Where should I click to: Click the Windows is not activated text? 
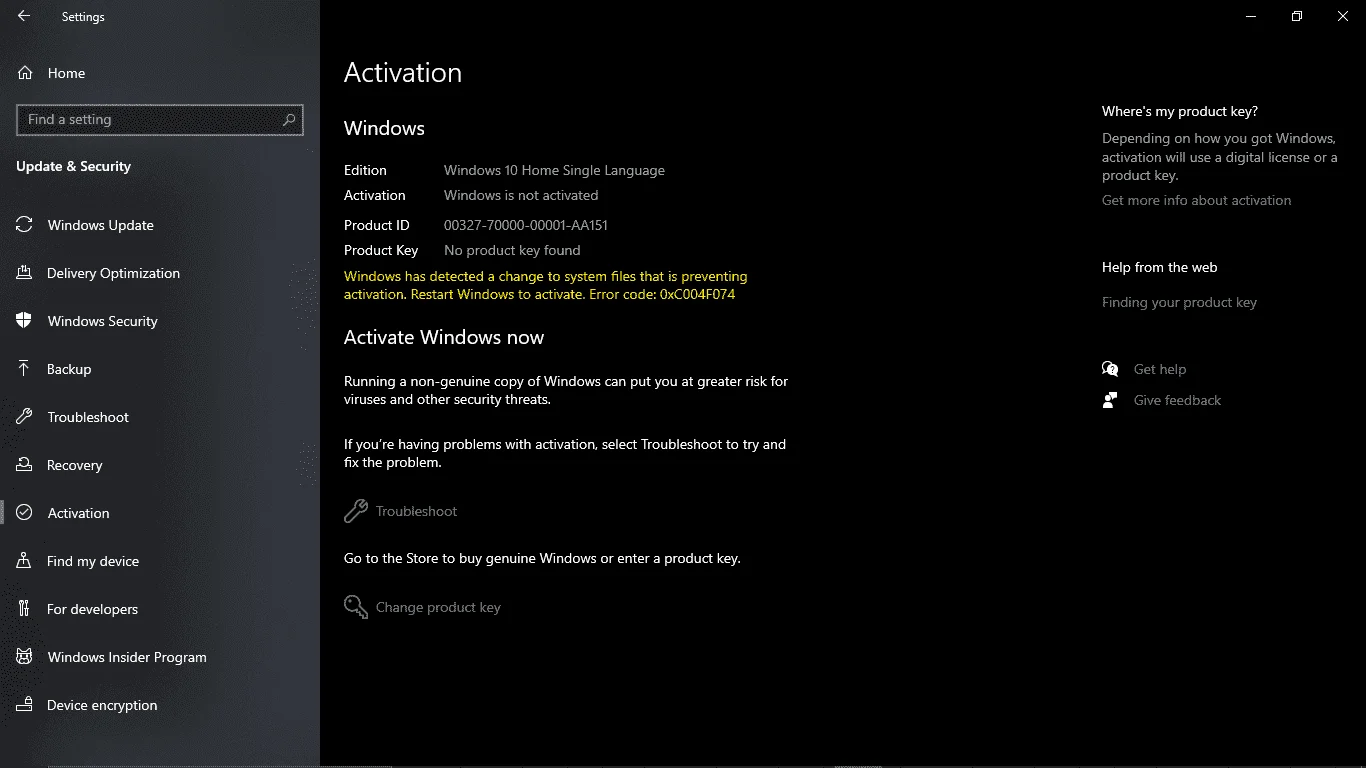(x=521, y=195)
